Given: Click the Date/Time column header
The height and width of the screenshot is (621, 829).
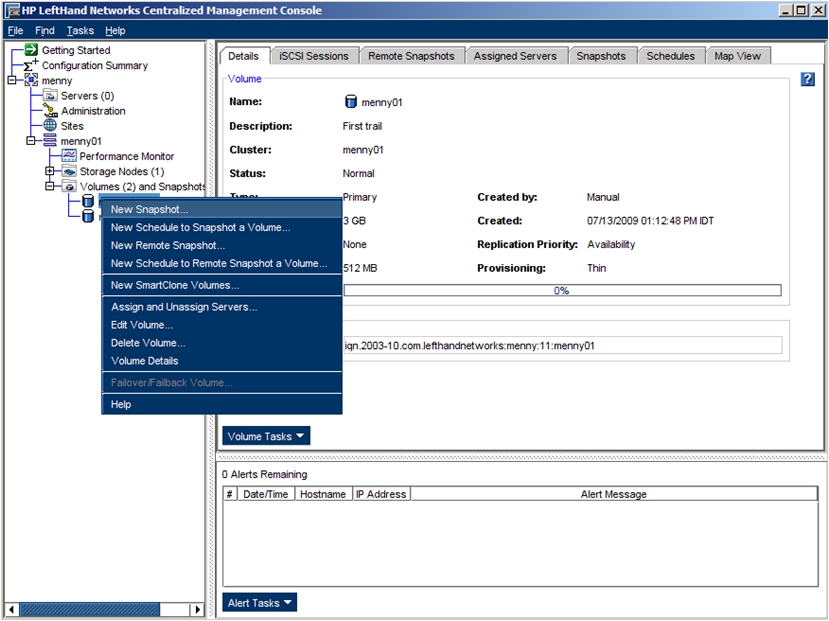Looking at the screenshot, I should point(265,494).
